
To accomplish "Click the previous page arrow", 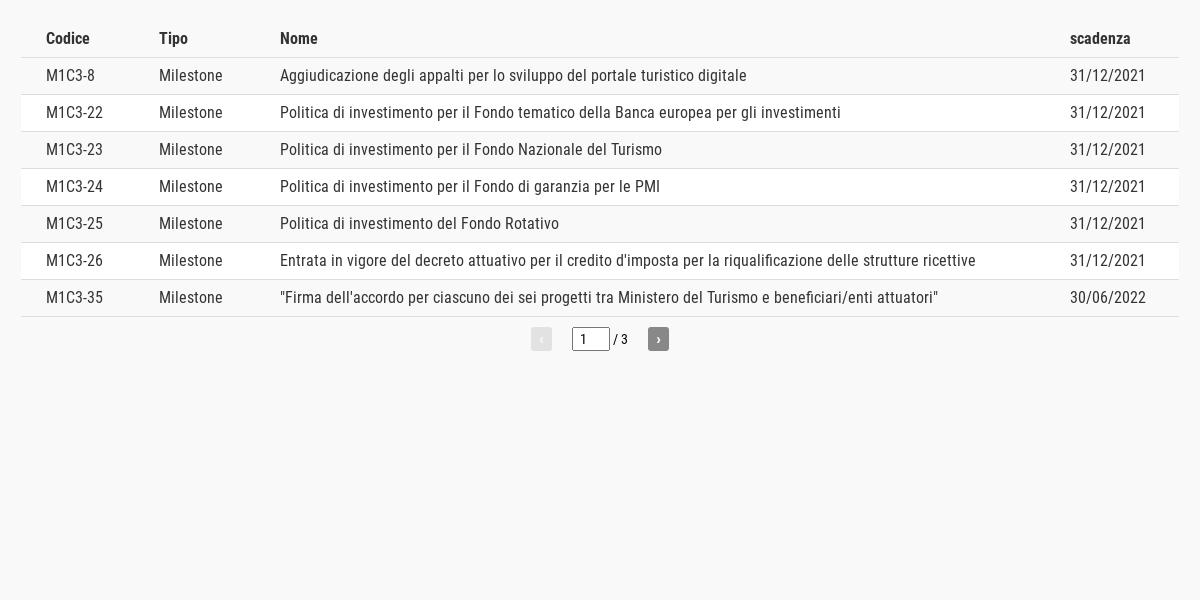I will pos(541,339).
